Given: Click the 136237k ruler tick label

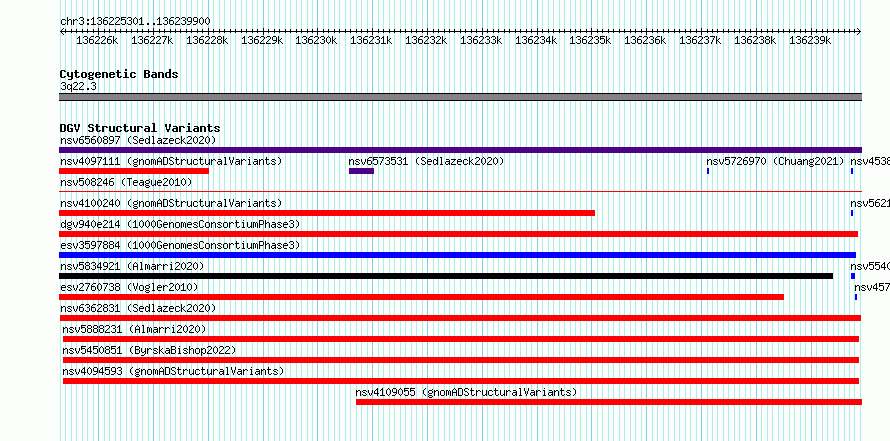Looking at the screenshot, I should (x=700, y=40).
